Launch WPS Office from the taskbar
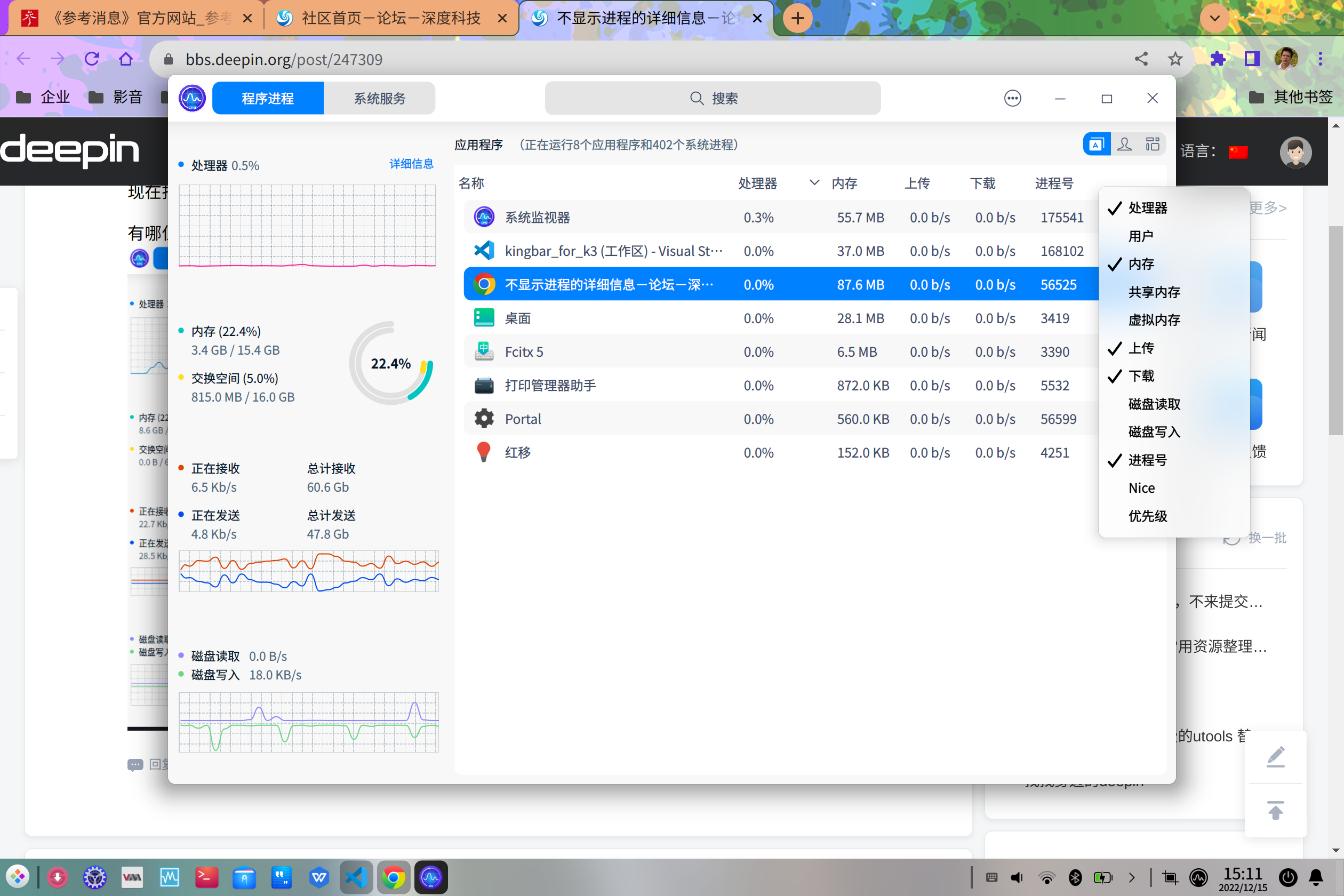The height and width of the screenshot is (896, 1344). click(x=318, y=877)
